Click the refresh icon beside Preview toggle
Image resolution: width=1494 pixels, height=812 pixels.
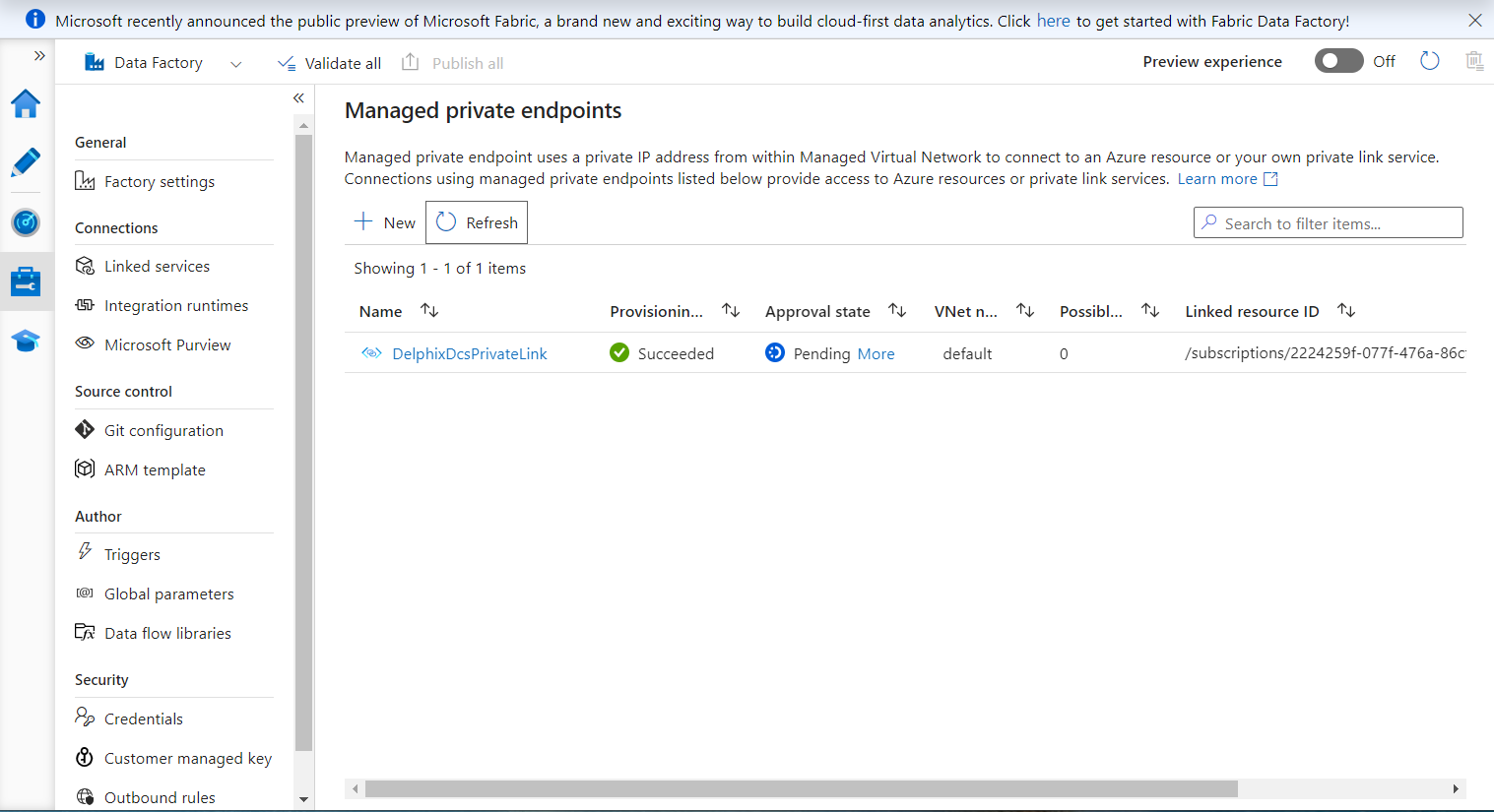pyautogui.click(x=1429, y=61)
